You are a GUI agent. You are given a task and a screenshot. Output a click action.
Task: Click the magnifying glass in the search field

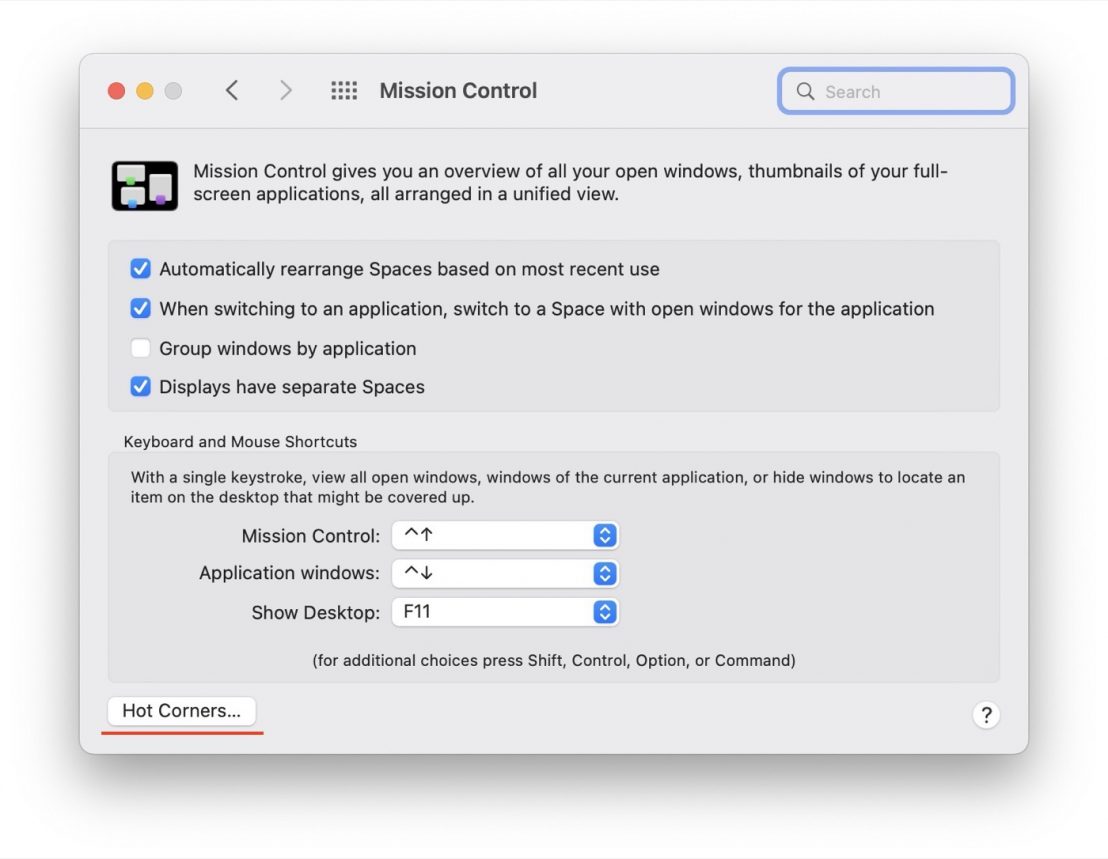[x=805, y=91]
